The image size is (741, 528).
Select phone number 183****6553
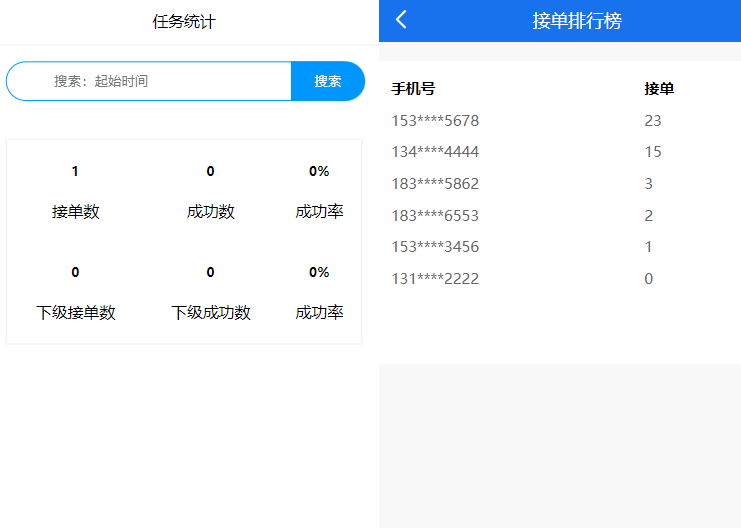435,216
